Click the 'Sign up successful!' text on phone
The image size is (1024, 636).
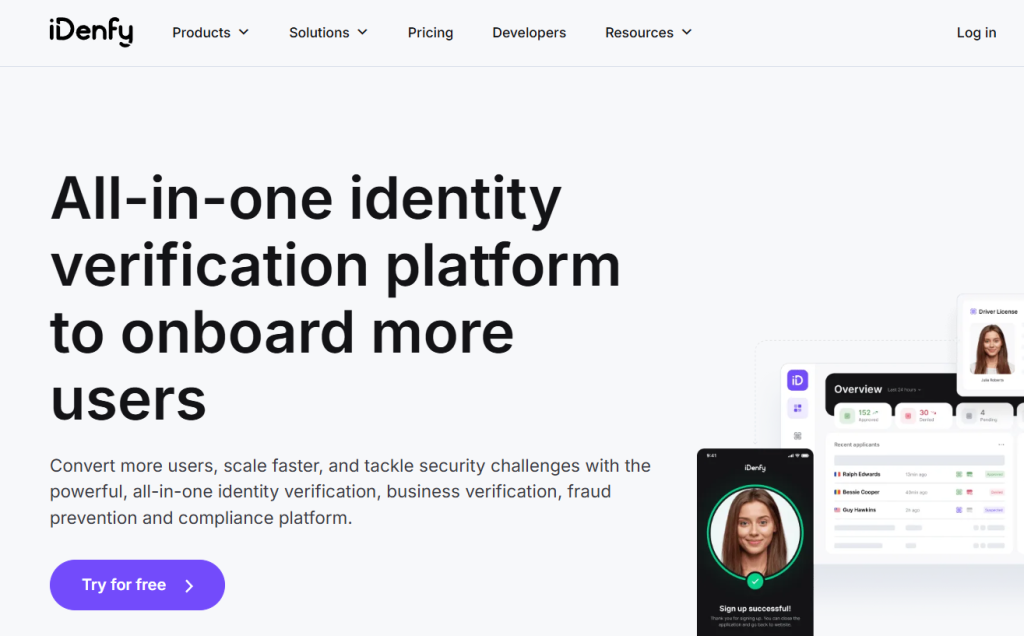pyautogui.click(x=755, y=609)
